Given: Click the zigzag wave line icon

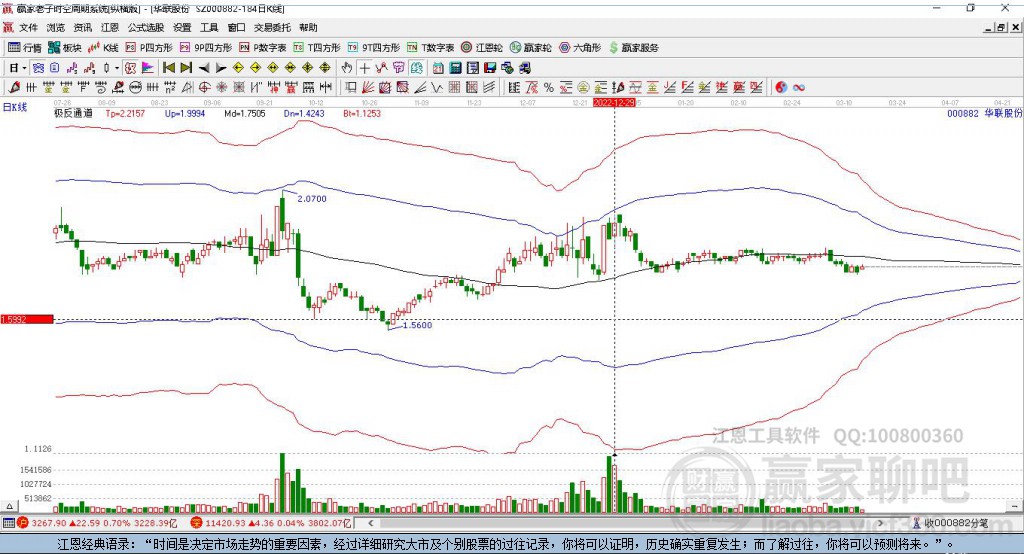Looking at the screenshot, I should (x=436, y=88).
